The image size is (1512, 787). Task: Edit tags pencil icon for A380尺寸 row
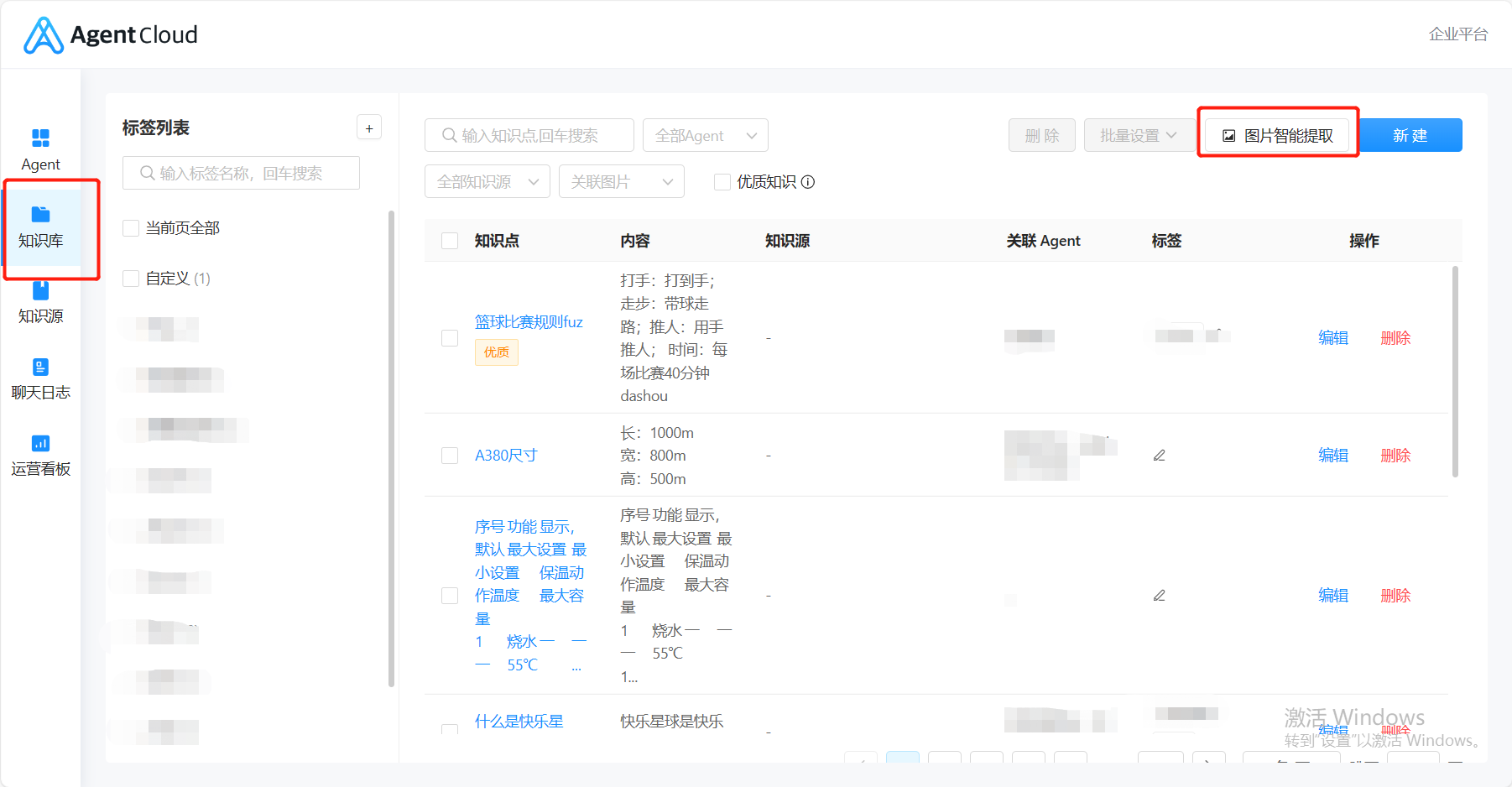click(1160, 456)
